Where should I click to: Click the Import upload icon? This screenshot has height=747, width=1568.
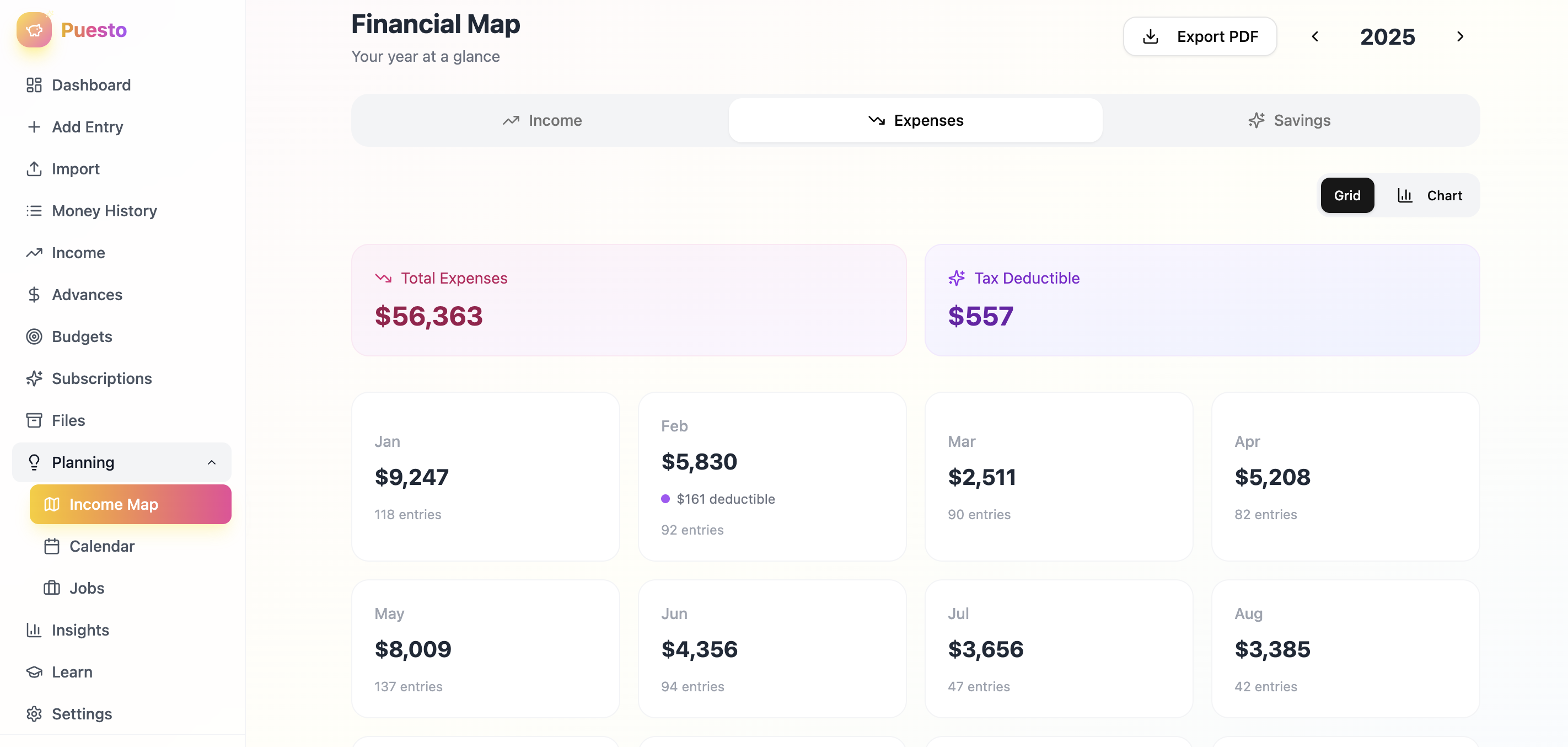coord(34,169)
